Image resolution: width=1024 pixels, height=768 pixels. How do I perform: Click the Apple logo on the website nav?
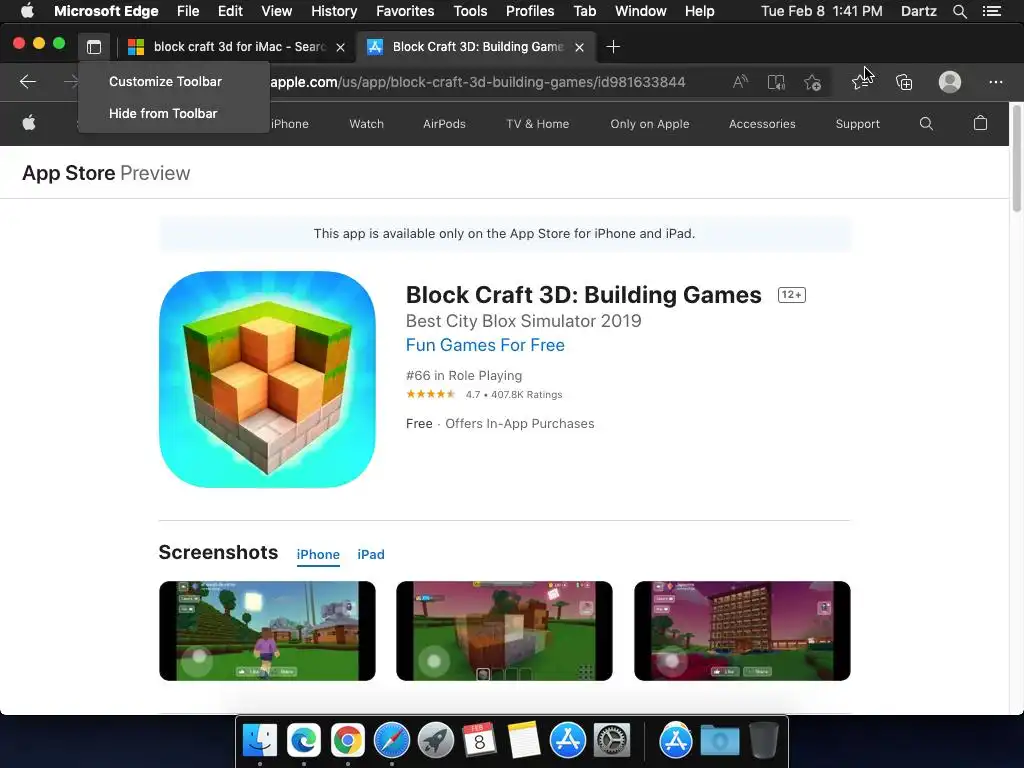(x=29, y=123)
